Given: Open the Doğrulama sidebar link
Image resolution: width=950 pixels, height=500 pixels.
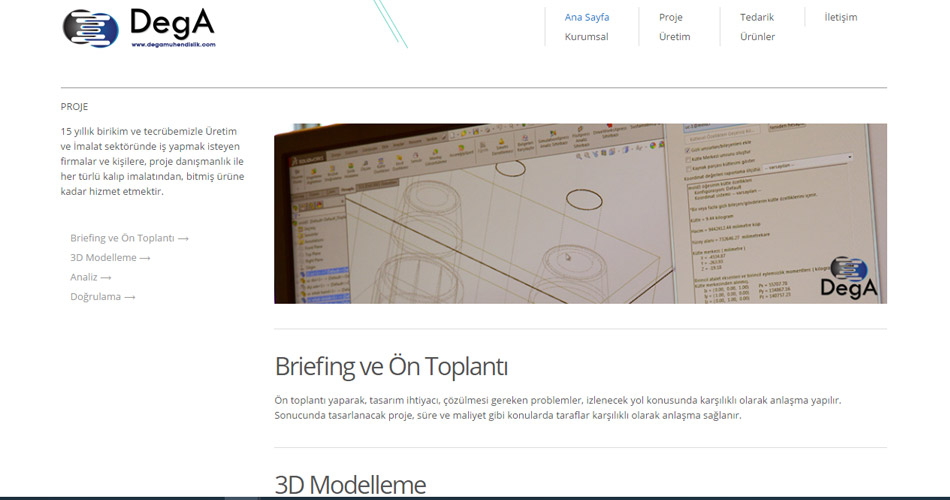Looking at the screenshot, I should tap(102, 296).
